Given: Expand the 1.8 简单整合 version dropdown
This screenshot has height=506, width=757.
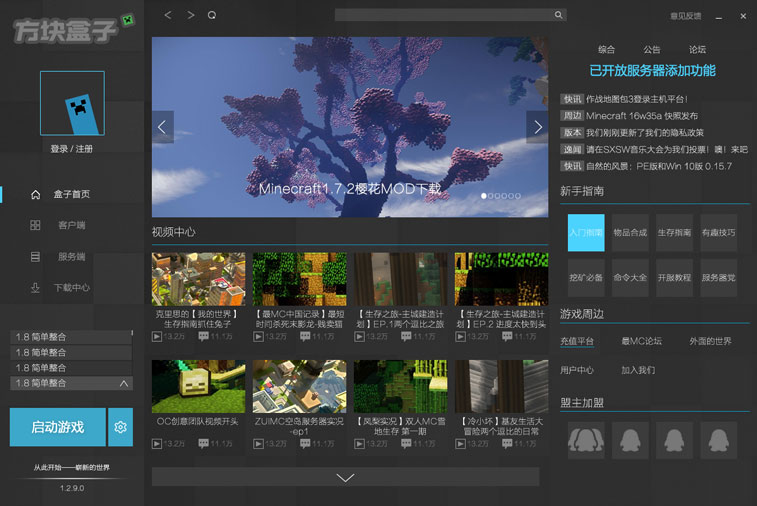Looking at the screenshot, I should coord(124,383).
